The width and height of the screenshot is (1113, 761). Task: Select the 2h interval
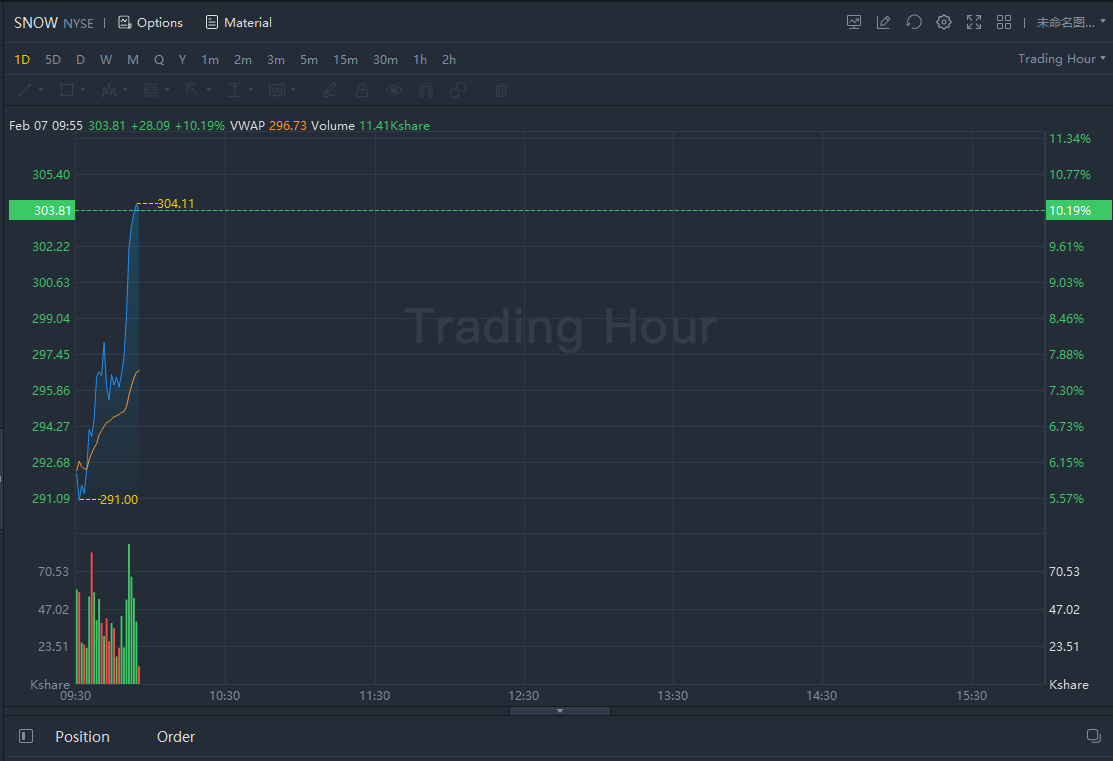point(449,60)
